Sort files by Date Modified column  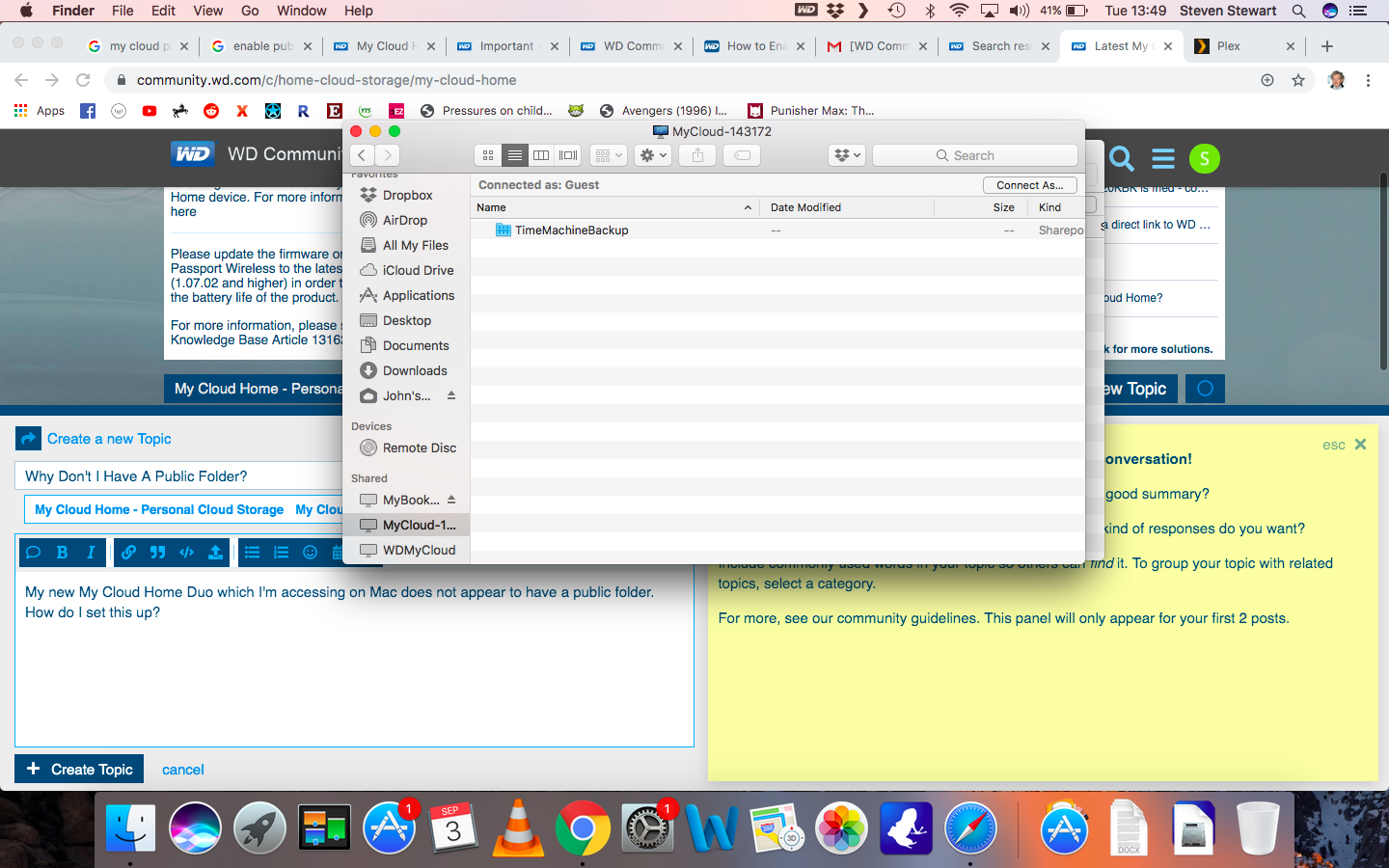click(847, 207)
